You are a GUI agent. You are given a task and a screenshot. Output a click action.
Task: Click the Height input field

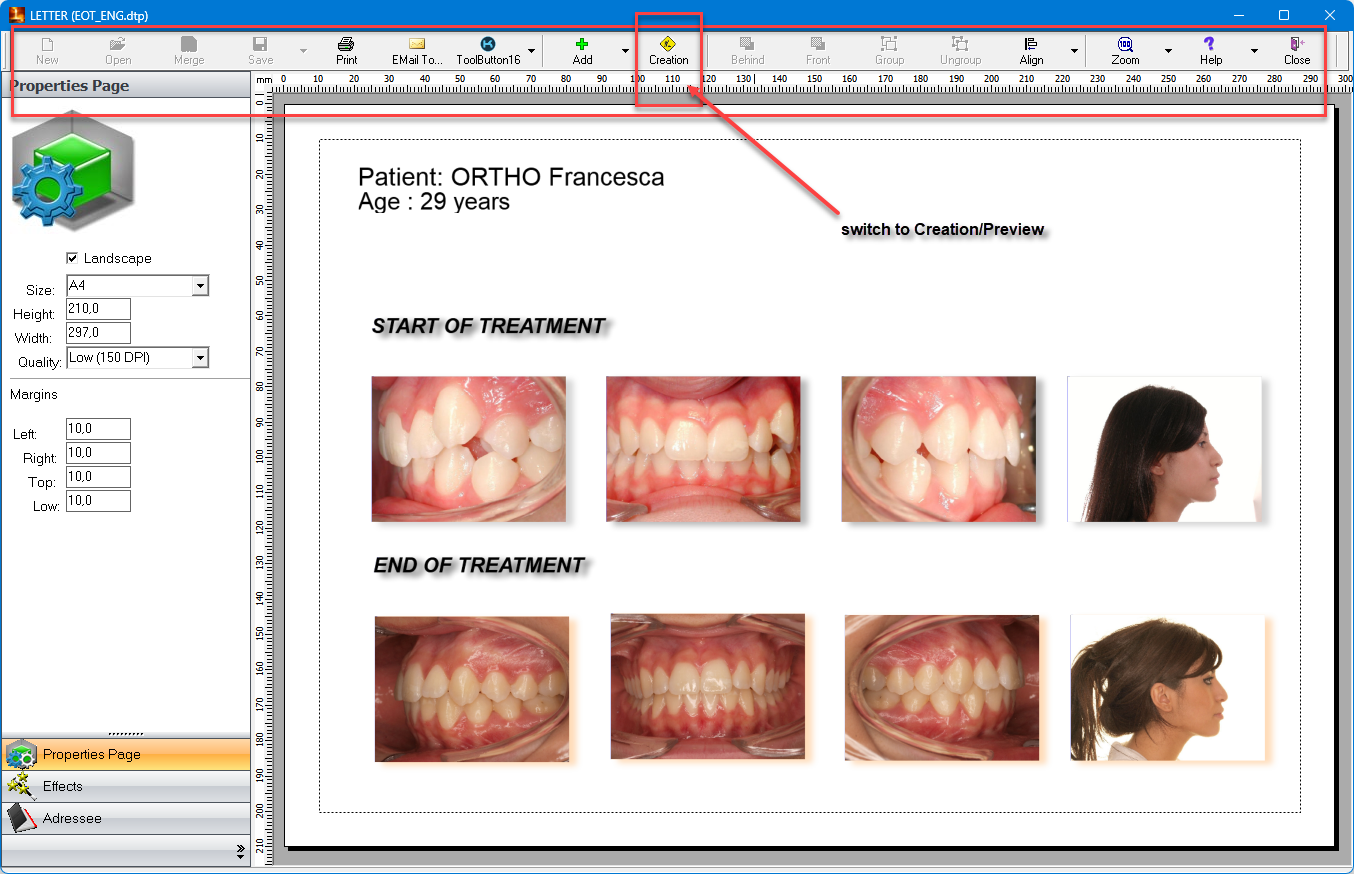coord(98,310)
